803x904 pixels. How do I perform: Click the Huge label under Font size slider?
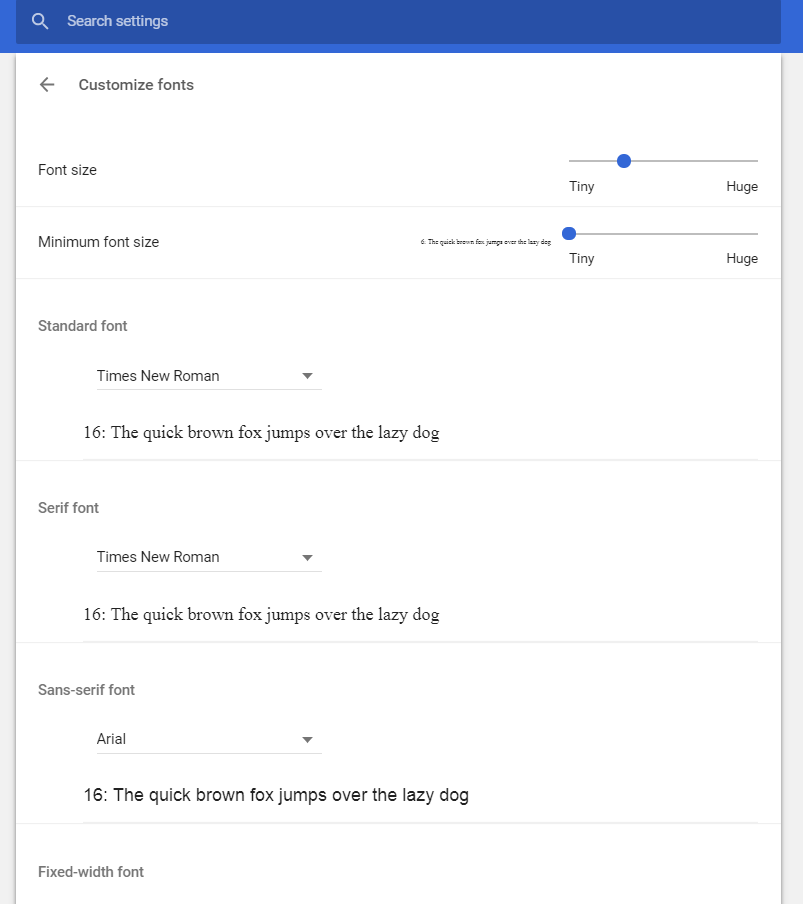(742, 186)
